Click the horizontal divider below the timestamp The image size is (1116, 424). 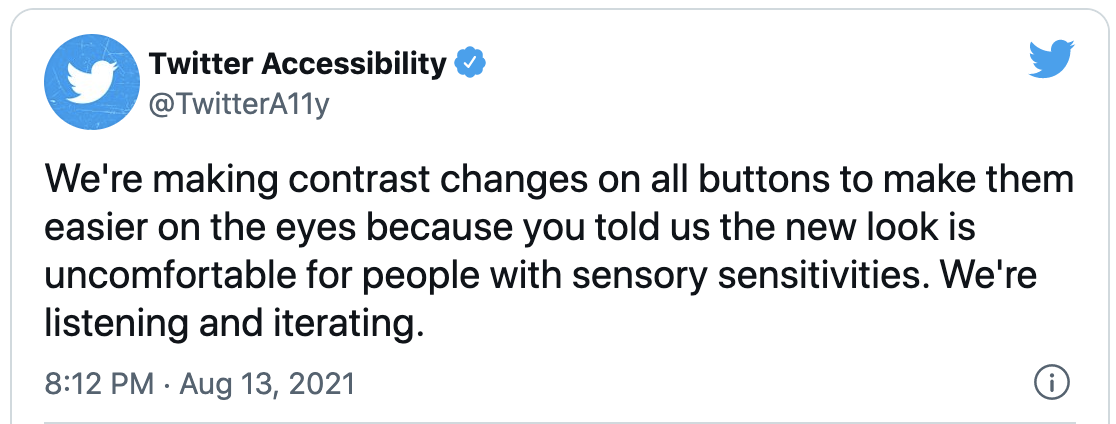coord(560,422)
